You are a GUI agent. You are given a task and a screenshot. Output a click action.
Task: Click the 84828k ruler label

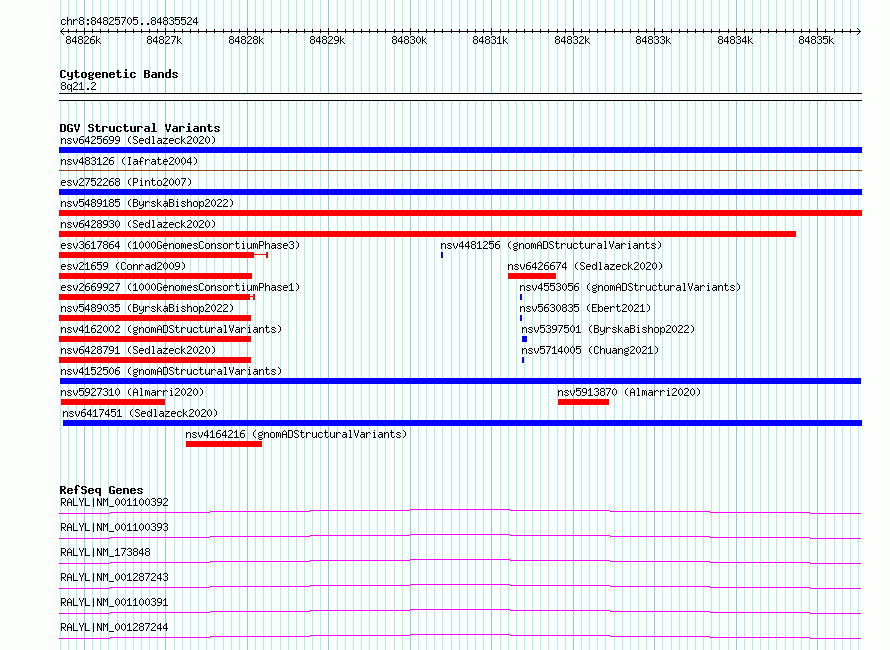[x=246, y=40]
